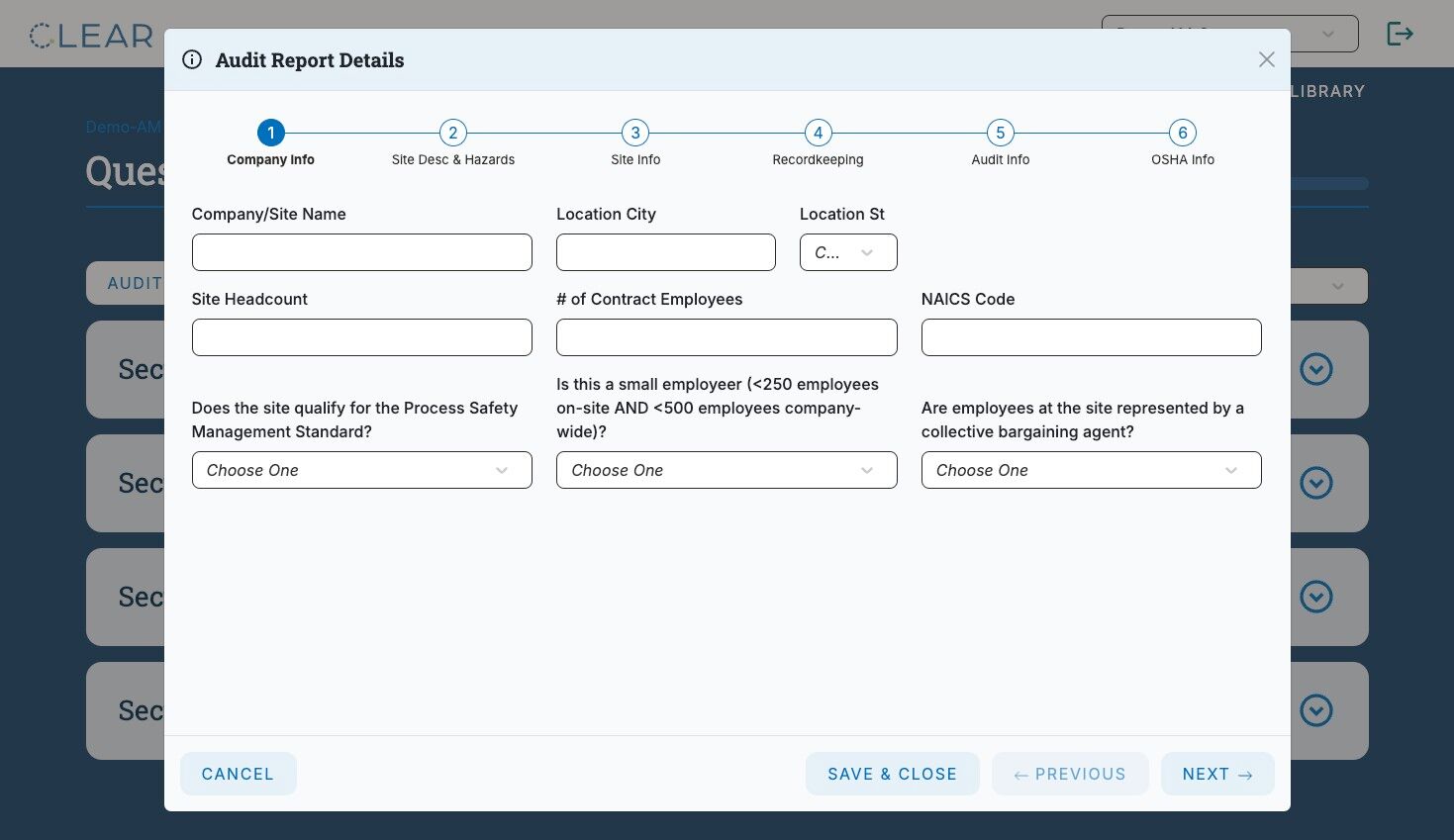Screen dimensions: 1454x840
Task: Open step 5 Audit Info
Action: [1000, 133]
